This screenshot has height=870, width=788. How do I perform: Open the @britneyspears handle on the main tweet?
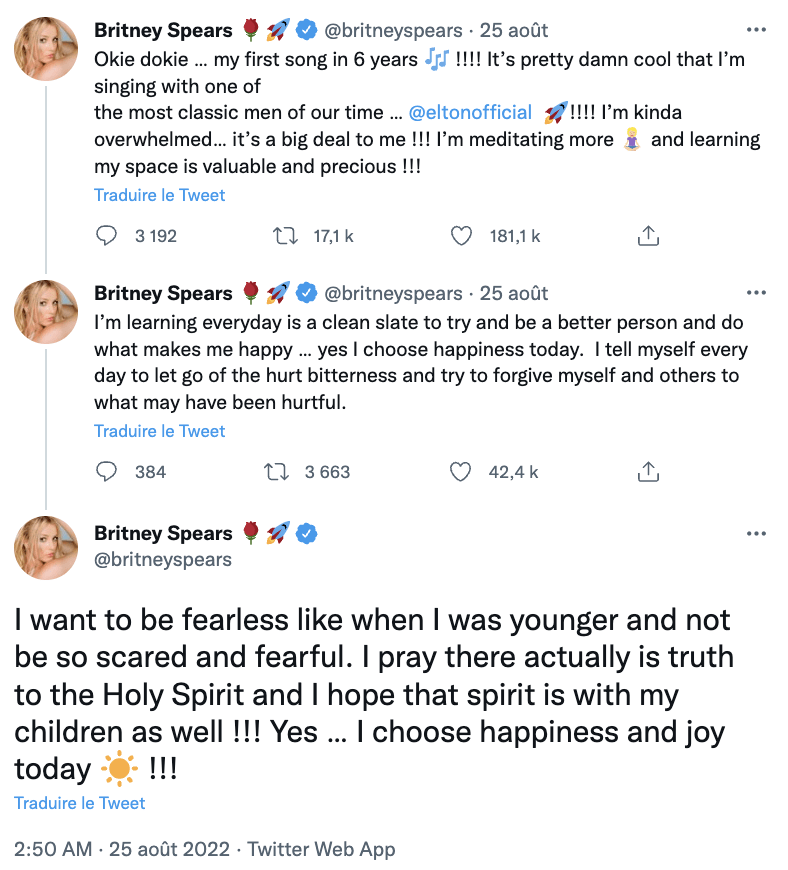coord(163,560)
